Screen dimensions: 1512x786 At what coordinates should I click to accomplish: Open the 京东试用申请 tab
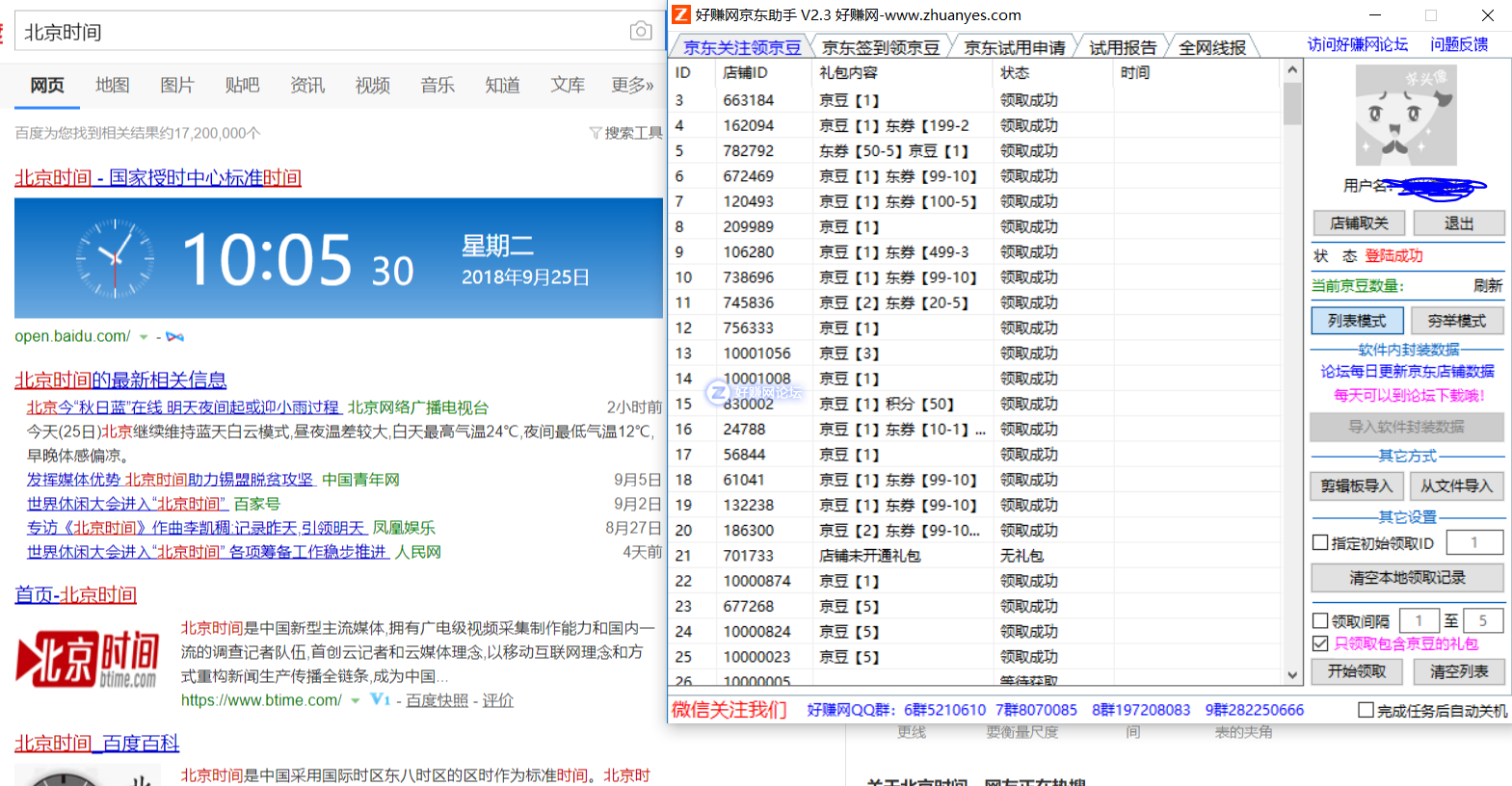click(1015, 47)
